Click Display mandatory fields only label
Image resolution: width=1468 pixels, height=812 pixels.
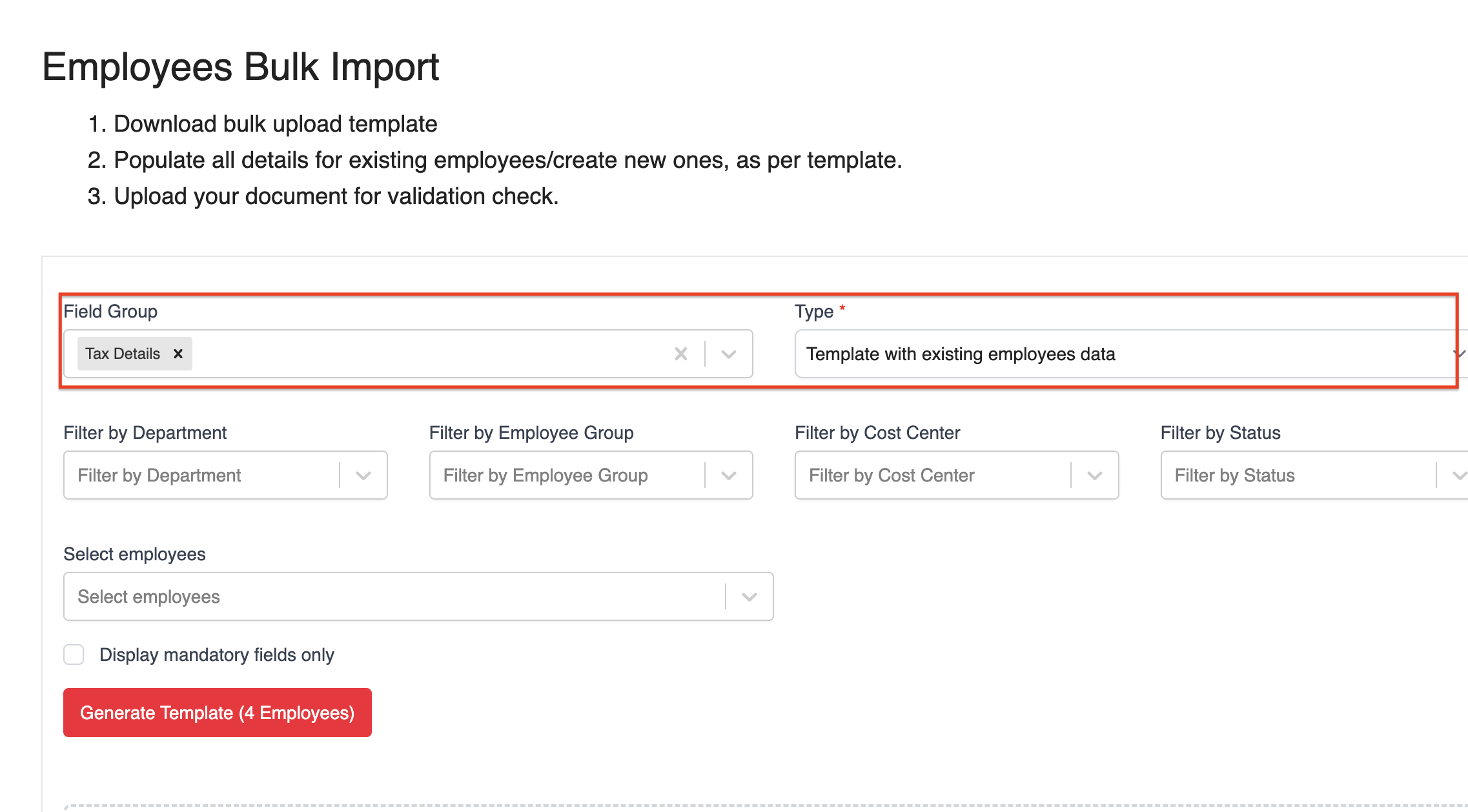coord(217,655)
